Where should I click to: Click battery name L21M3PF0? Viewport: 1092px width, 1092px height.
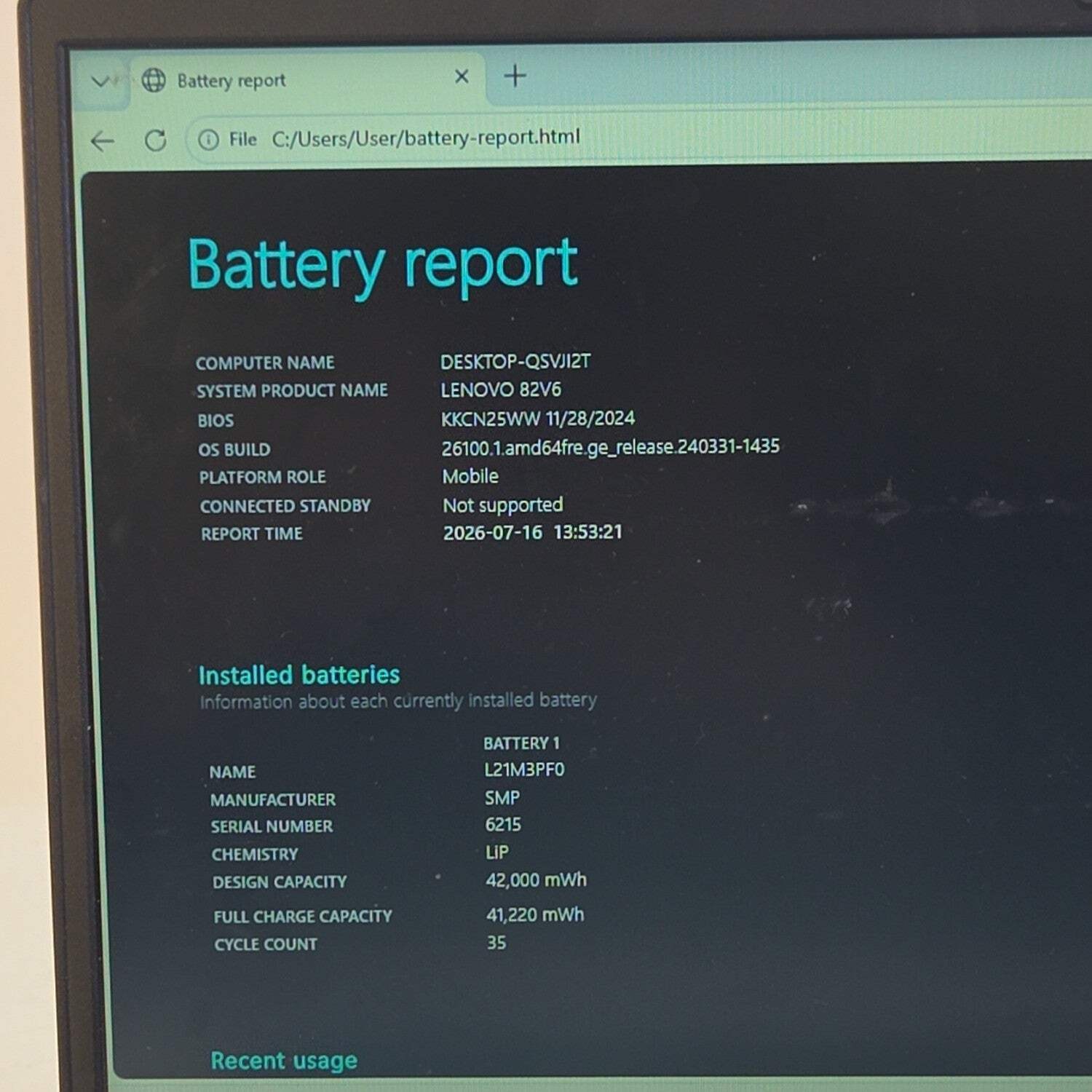pos(524,769)
